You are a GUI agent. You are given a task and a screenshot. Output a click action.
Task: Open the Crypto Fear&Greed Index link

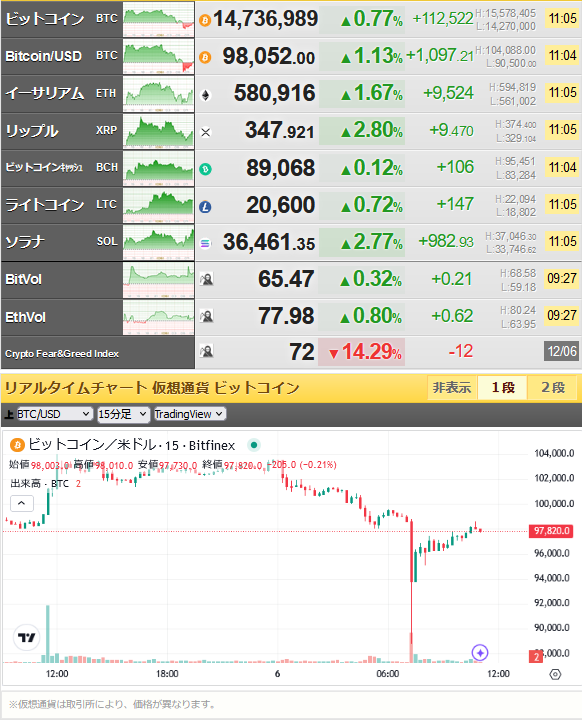[x=62, y=354]
